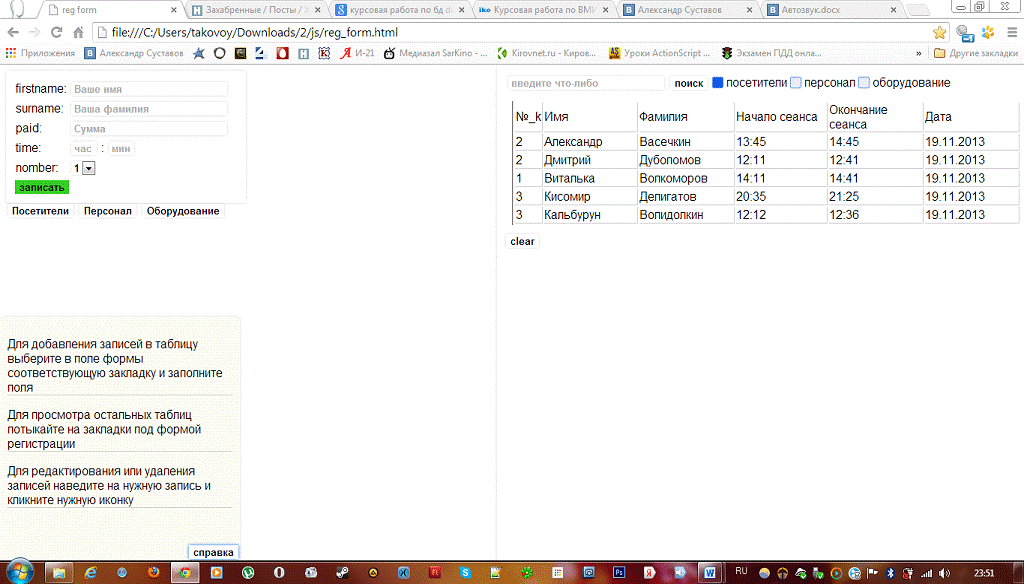The height and width of the screenshot is (584, 1024).
Task: Show more bookmarks via the double chevron
Action: [x=919, y=53]
